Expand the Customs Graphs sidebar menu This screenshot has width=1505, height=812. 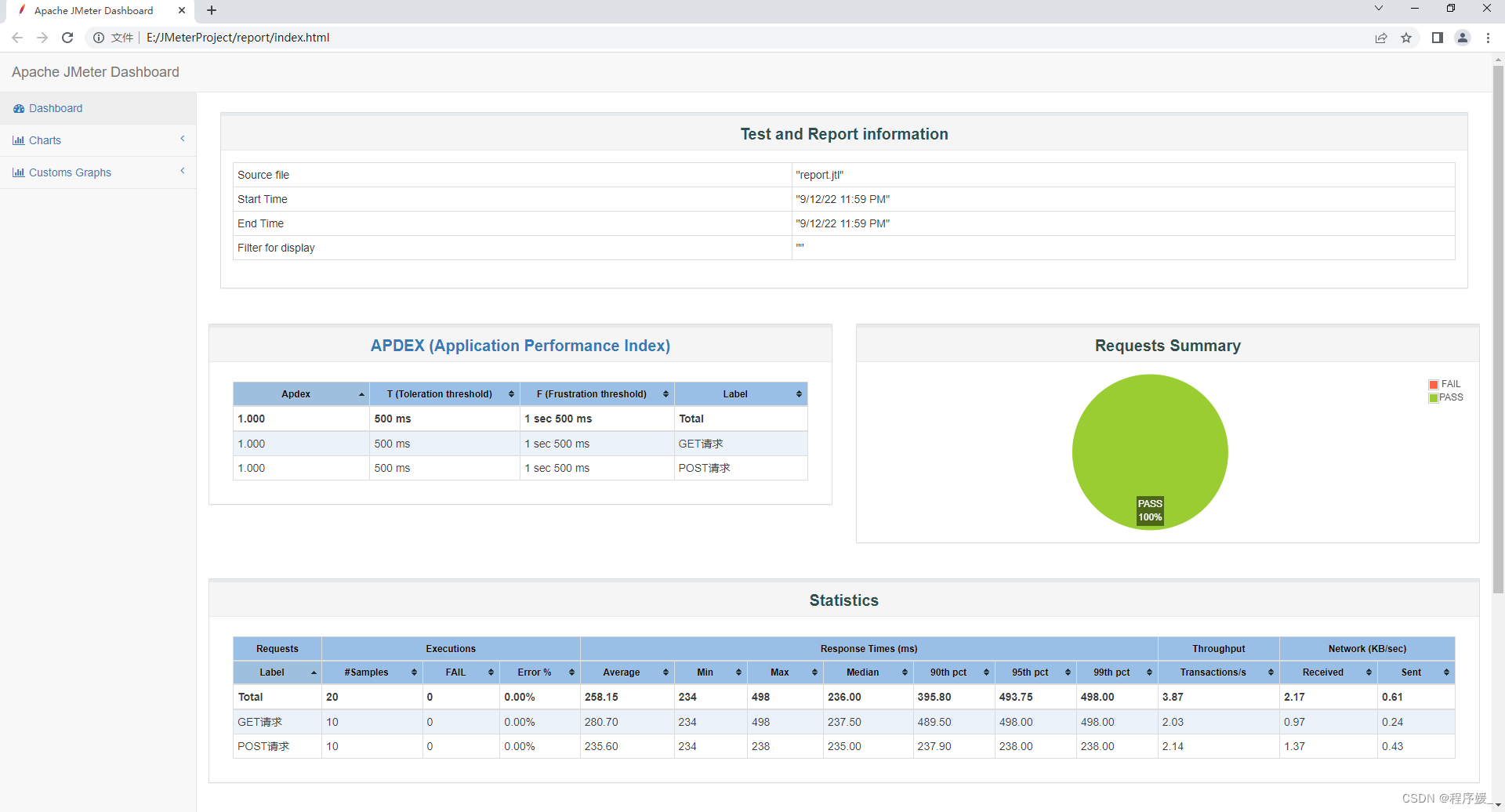[98, 172]
